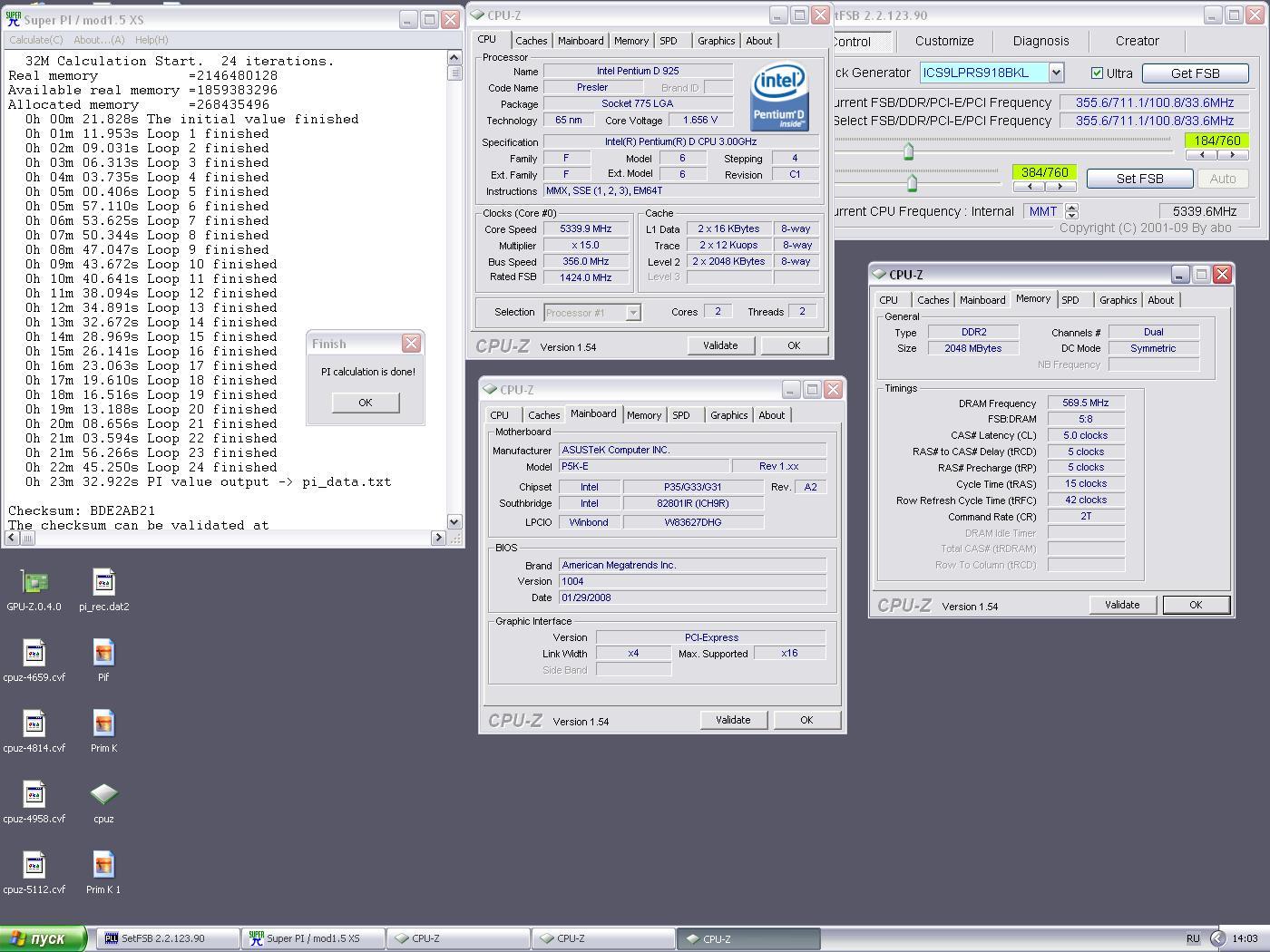This screenshot has height=952, width=1270.
Task: Click Validate in Memory CPU-Z window
Action: click(x=1122, y=605)
